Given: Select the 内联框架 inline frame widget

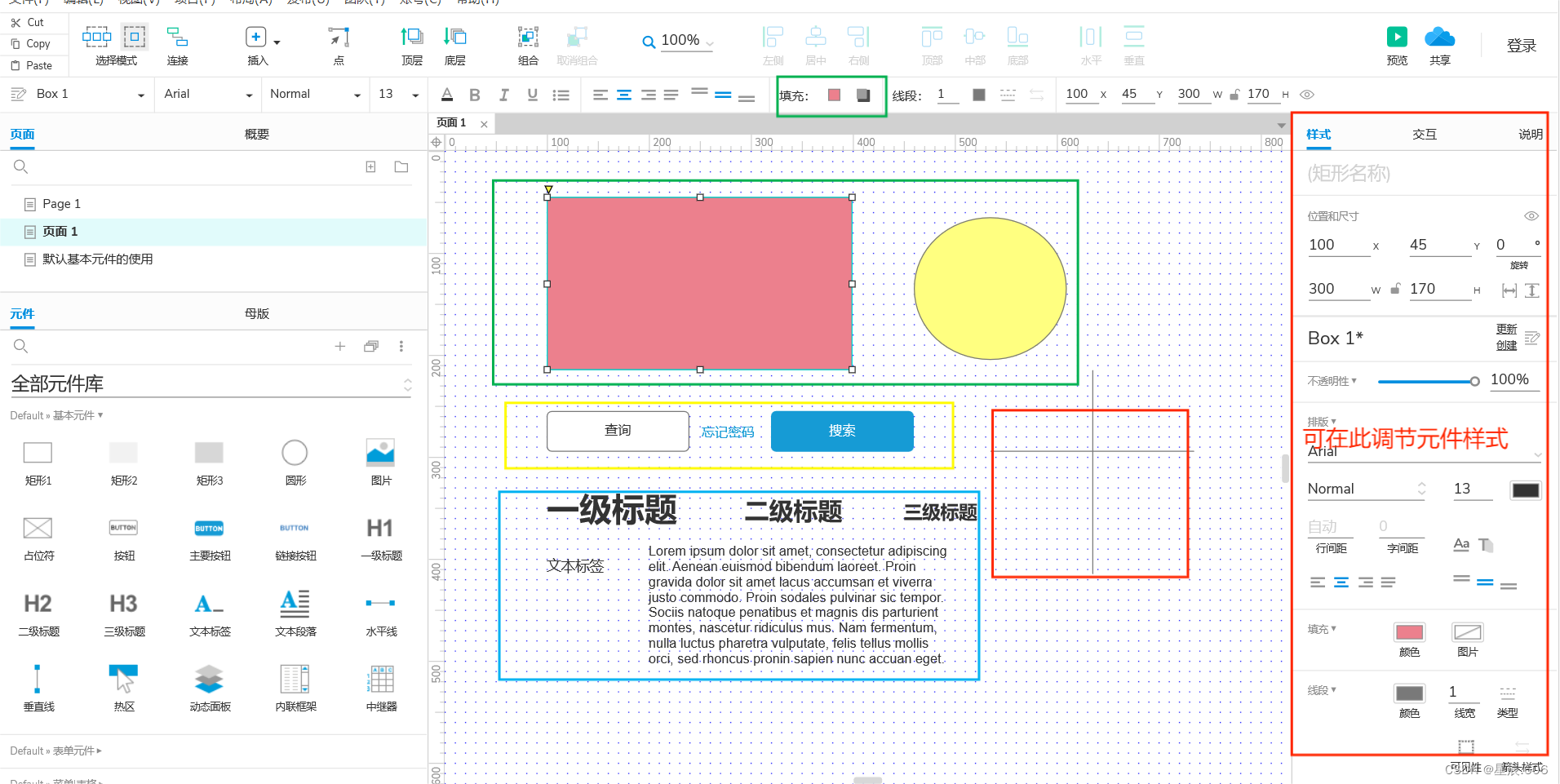Looking at the screenshot, I should [295, 689].
